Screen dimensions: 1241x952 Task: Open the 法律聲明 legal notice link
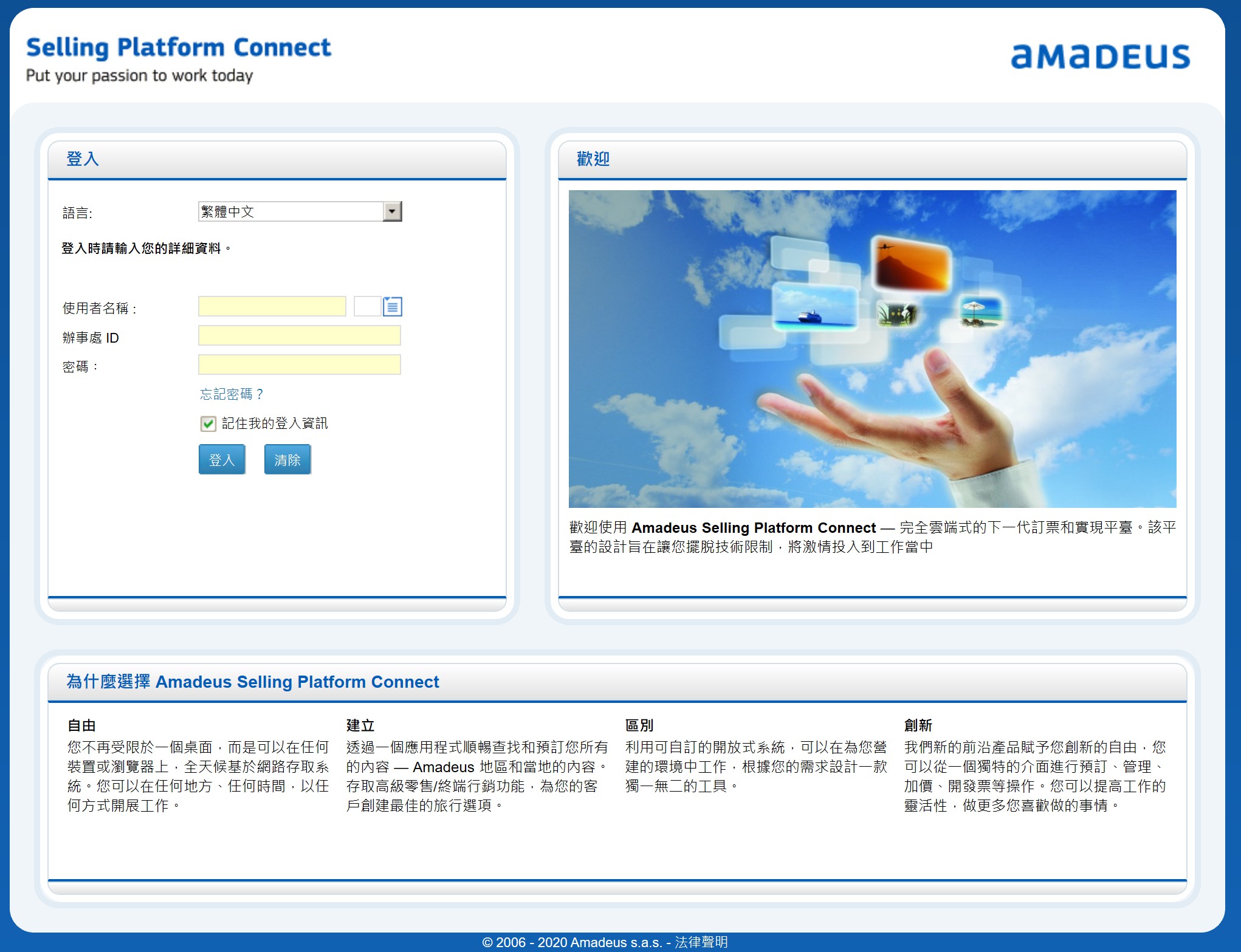pyautogui.click(x=701, y=942)
